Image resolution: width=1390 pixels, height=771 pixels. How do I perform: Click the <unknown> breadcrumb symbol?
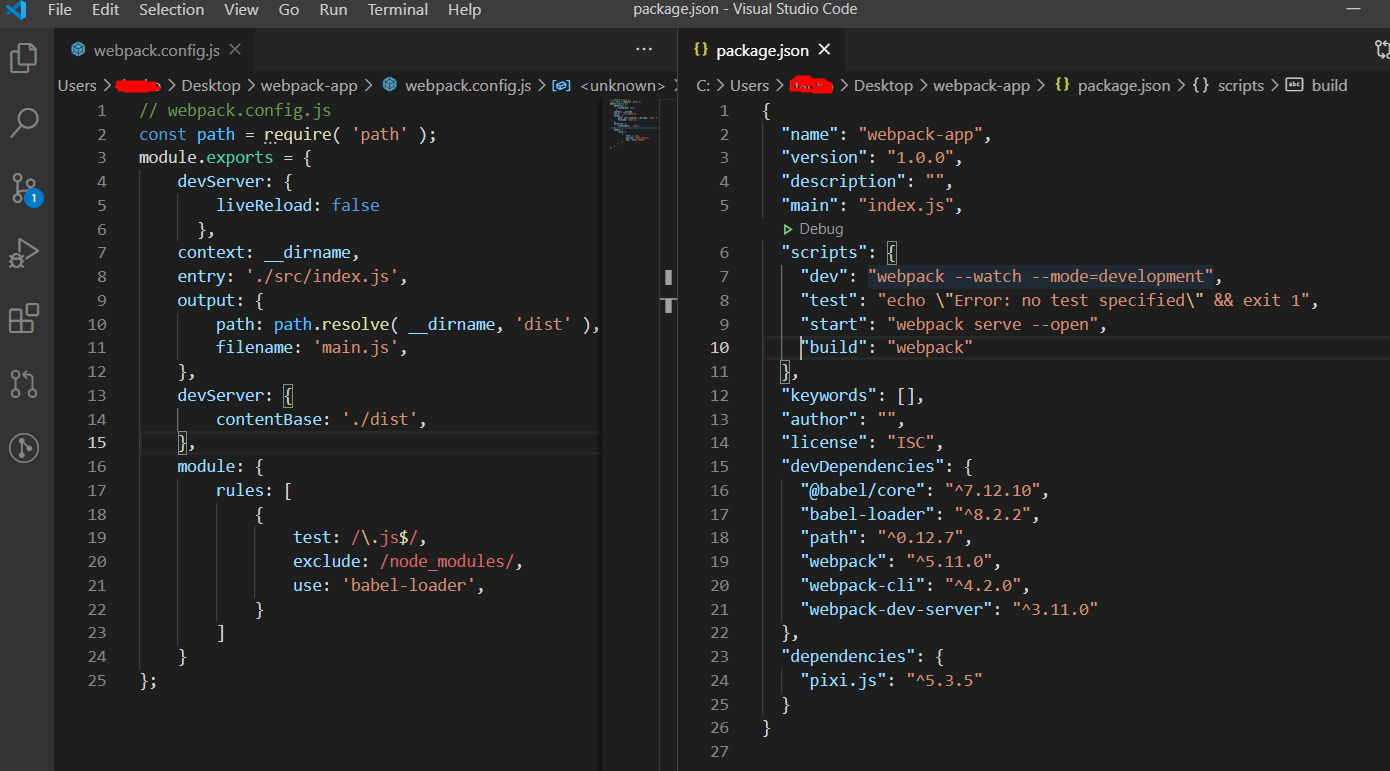pyautogui.click(x=622, y=86)
